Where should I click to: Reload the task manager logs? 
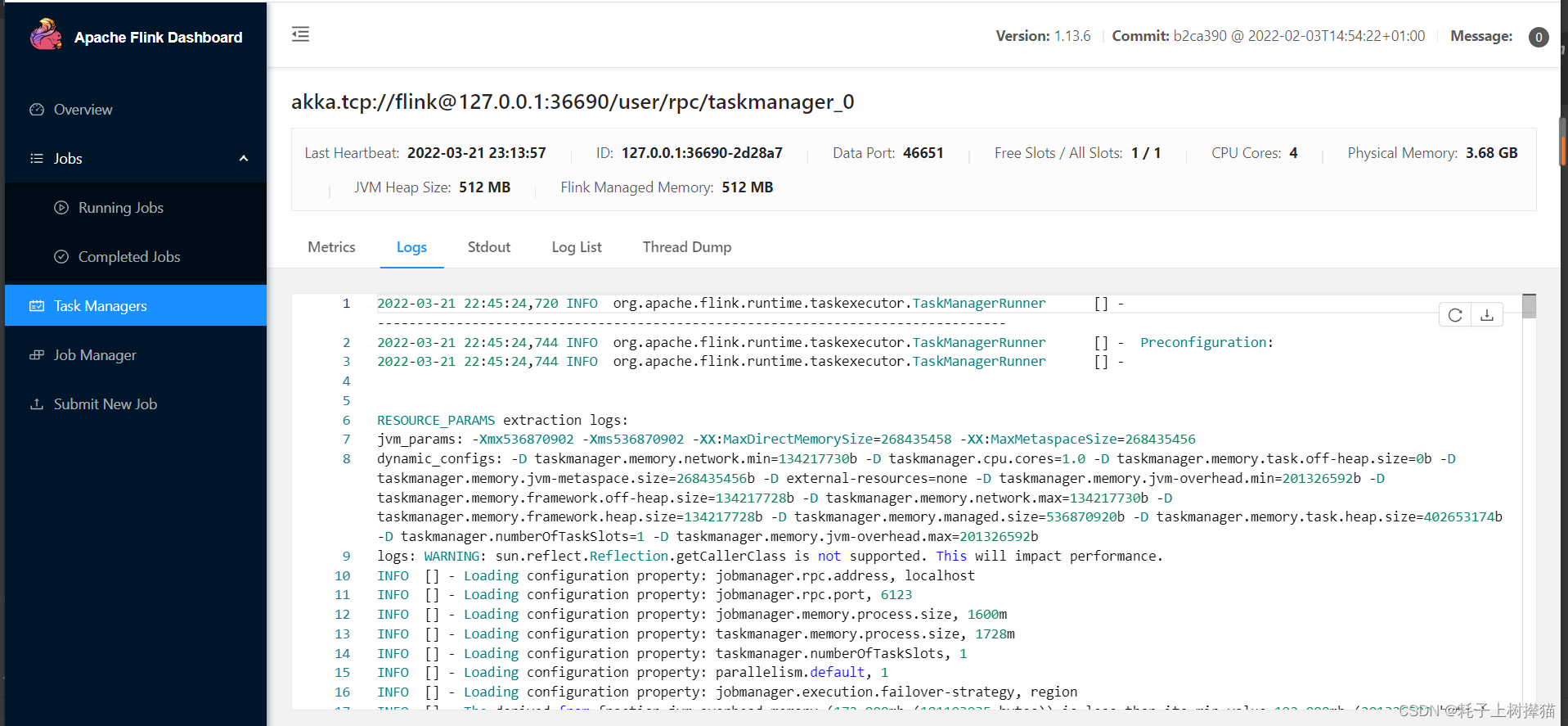(x=1455, y=315)
